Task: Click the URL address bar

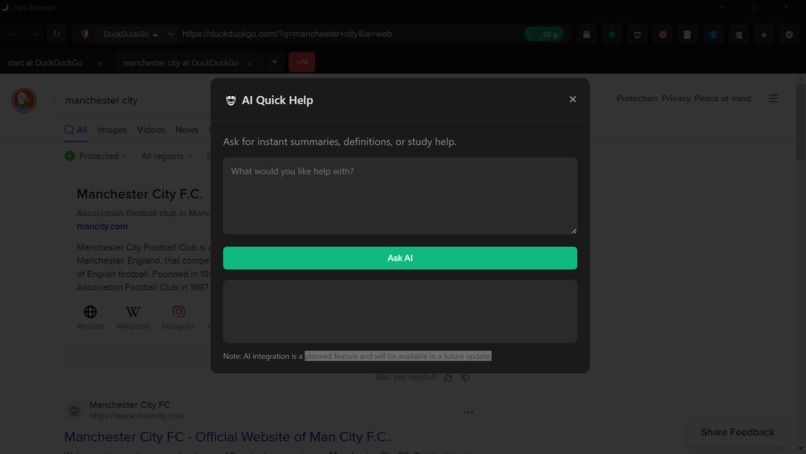Action: [x=350, y=34]
